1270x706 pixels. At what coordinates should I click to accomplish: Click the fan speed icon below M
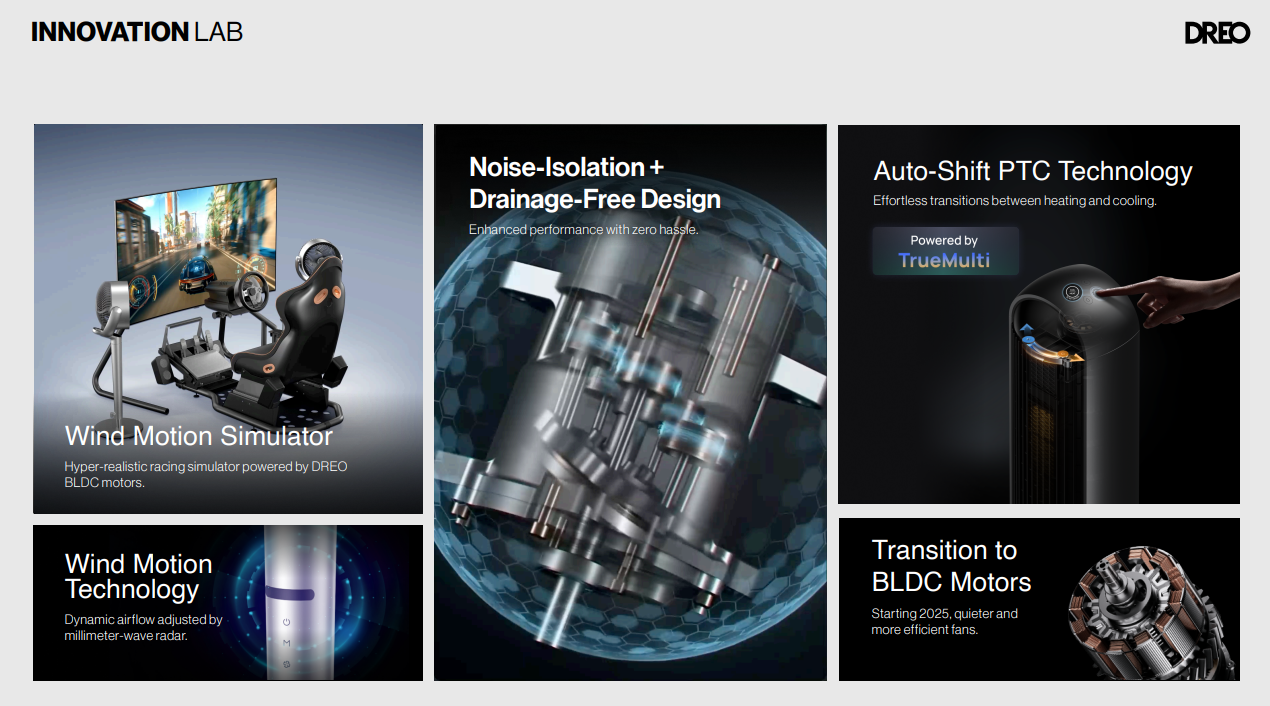pos(286,664)
